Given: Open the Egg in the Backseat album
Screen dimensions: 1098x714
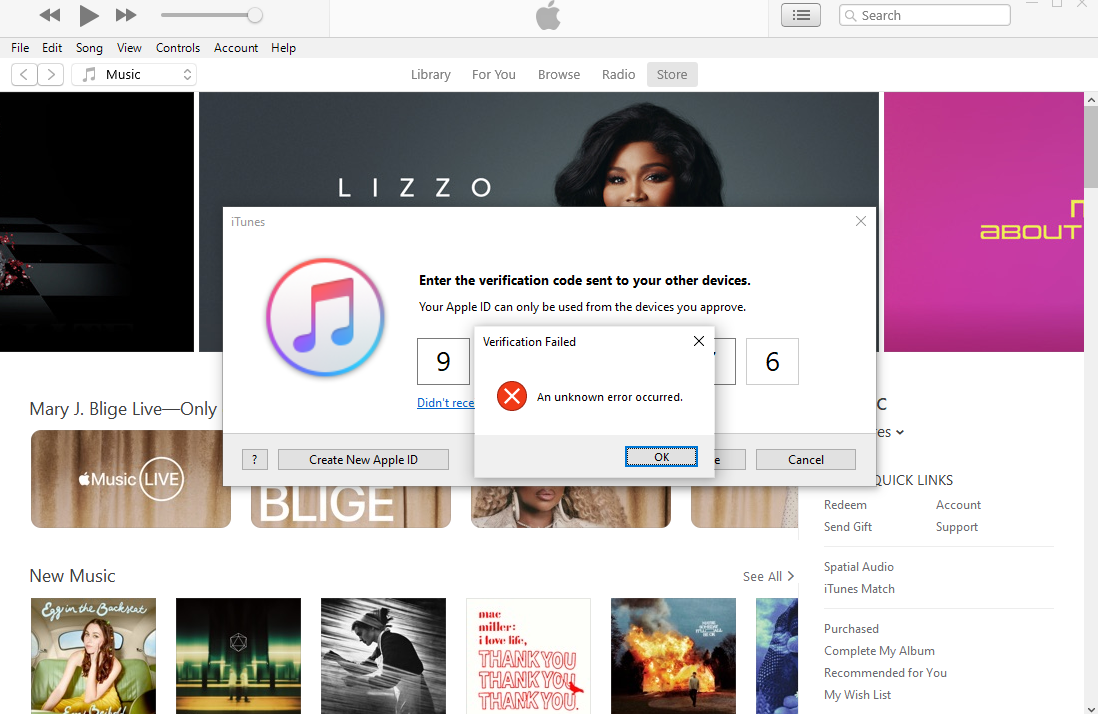Looking at the screenshot, I should coord(93,656).
